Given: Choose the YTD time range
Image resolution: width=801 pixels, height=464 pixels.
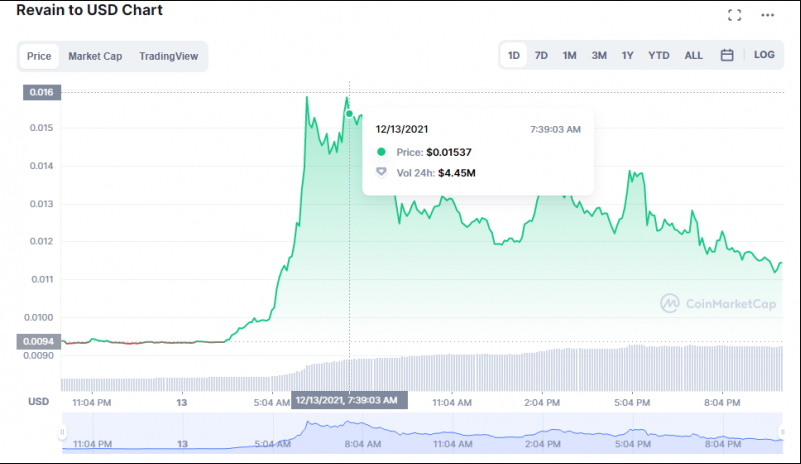Looking at the screenshot, I should click(x=658, y=55).
